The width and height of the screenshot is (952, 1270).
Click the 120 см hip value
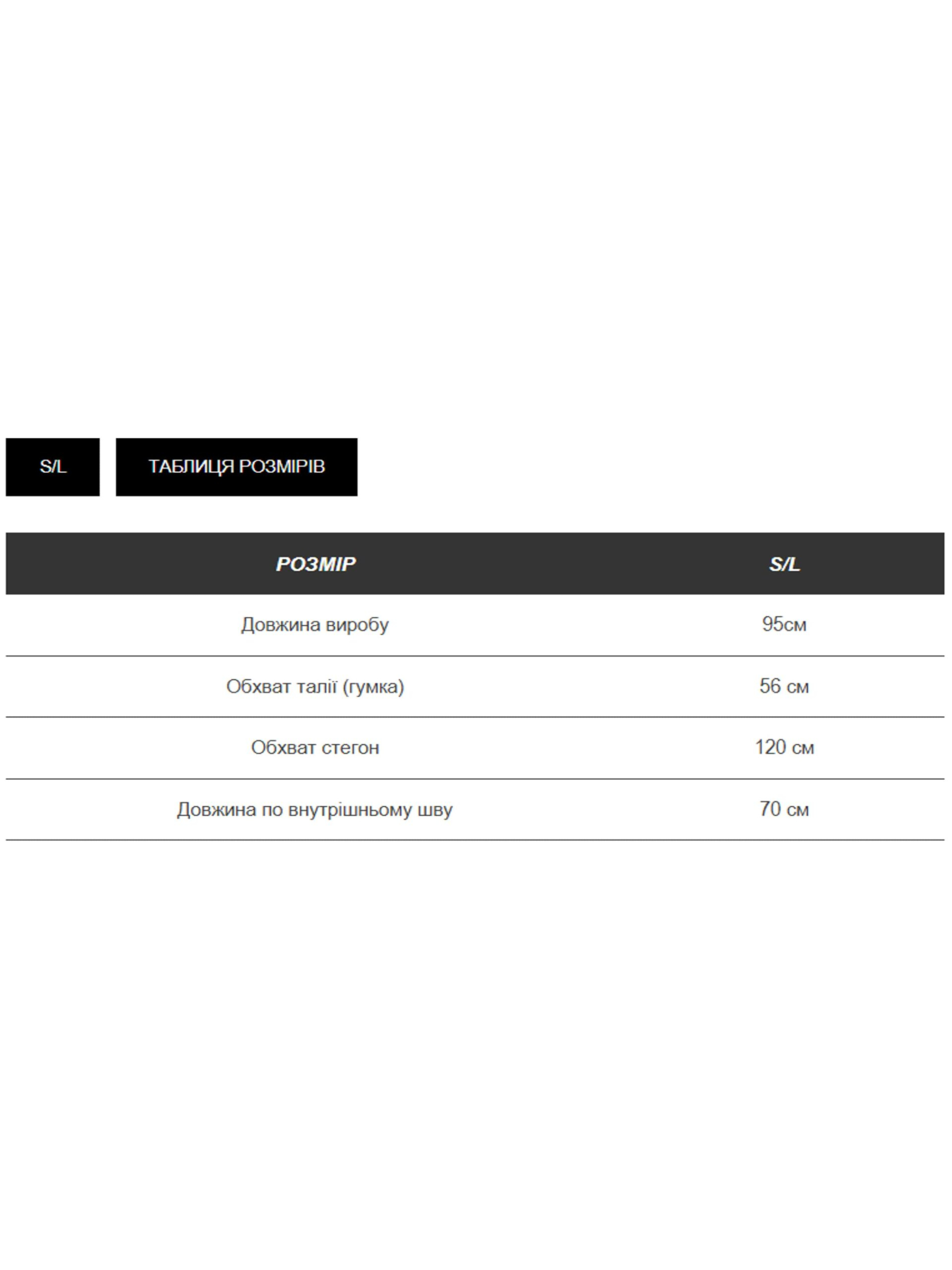coord(784,747)
